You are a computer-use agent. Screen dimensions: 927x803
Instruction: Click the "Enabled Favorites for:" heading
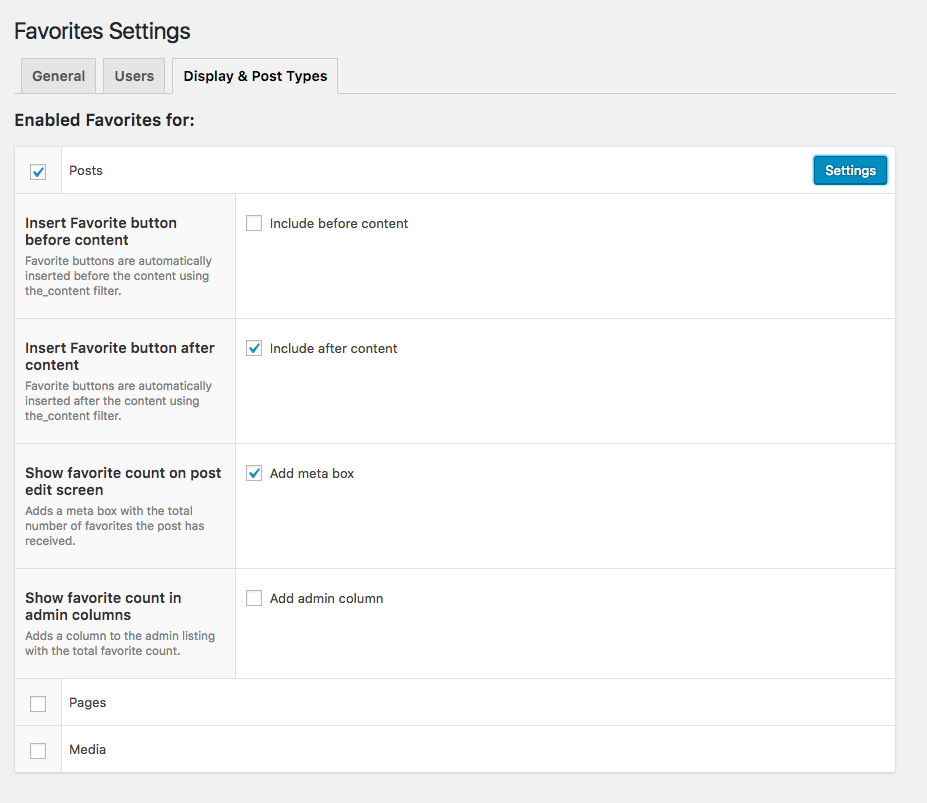(104, 121)
